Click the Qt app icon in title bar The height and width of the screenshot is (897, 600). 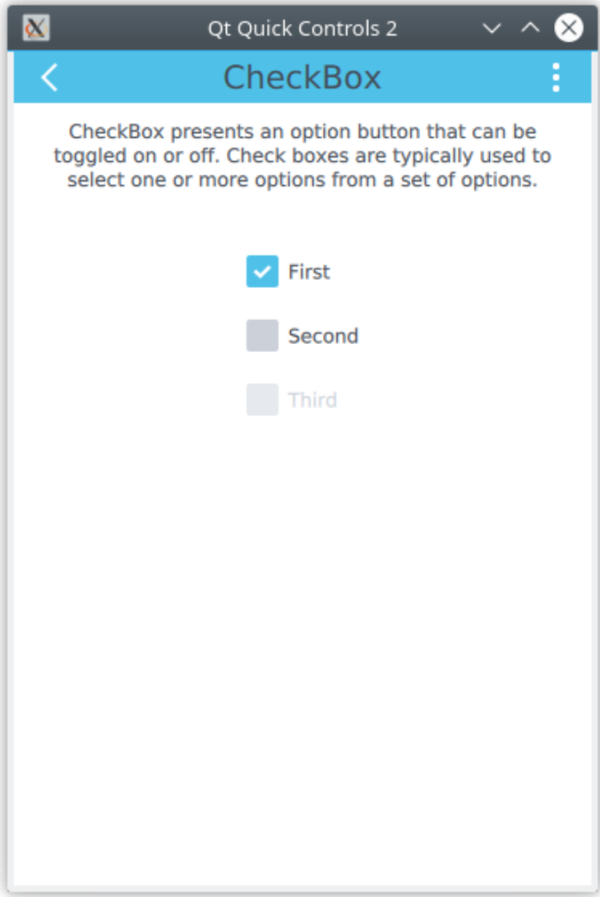tap(35, 27)
